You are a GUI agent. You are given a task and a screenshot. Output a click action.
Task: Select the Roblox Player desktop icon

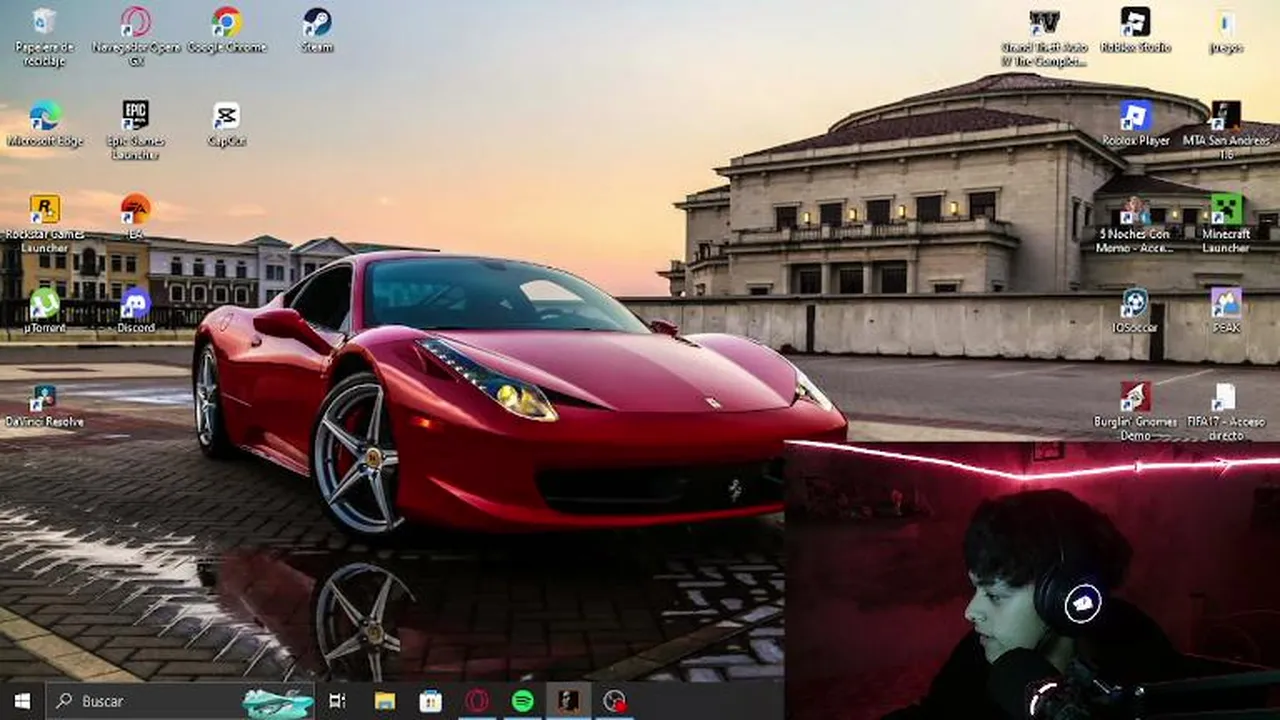(x=1135, y=124)
